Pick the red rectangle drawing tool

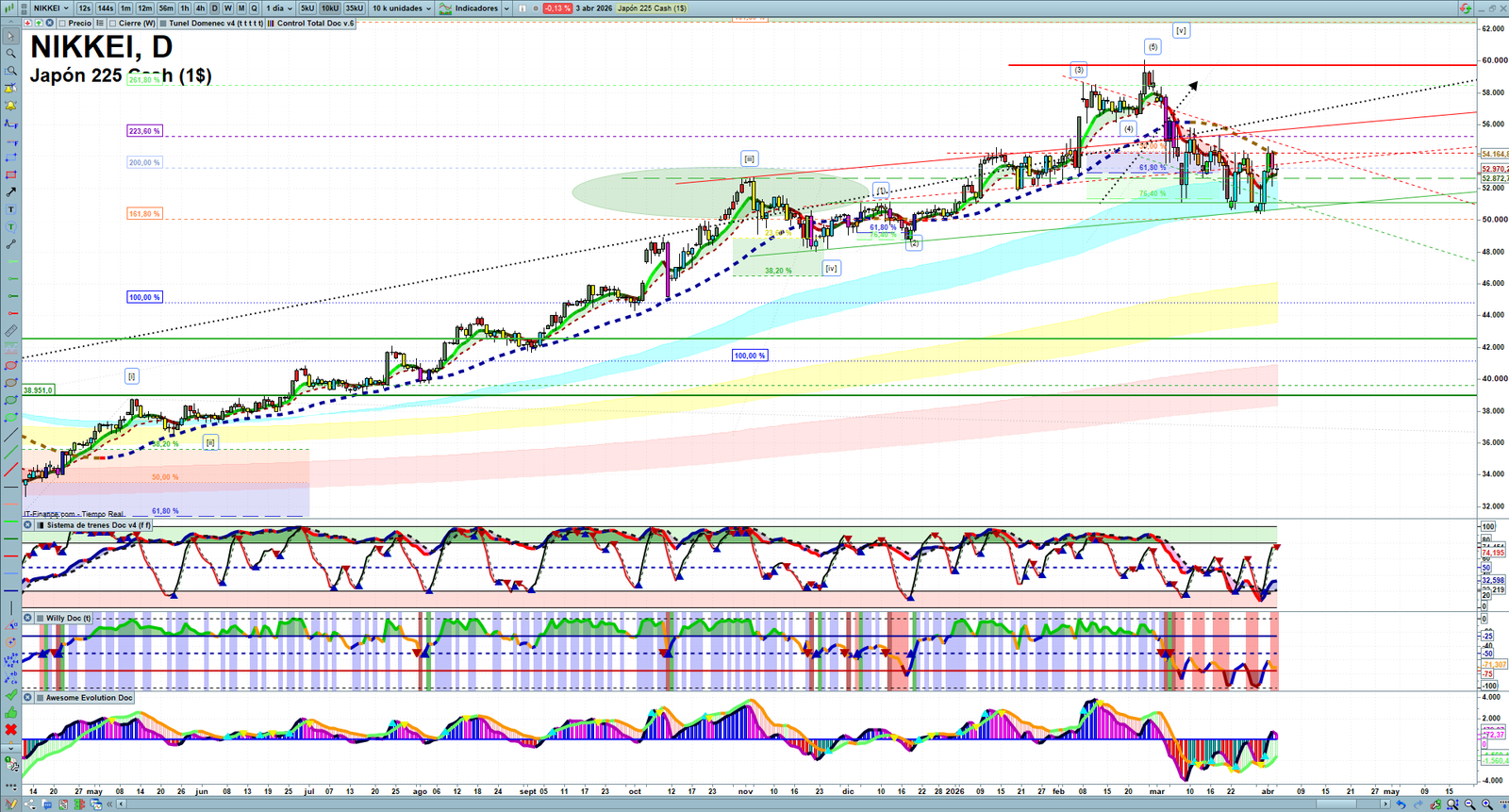10,174
